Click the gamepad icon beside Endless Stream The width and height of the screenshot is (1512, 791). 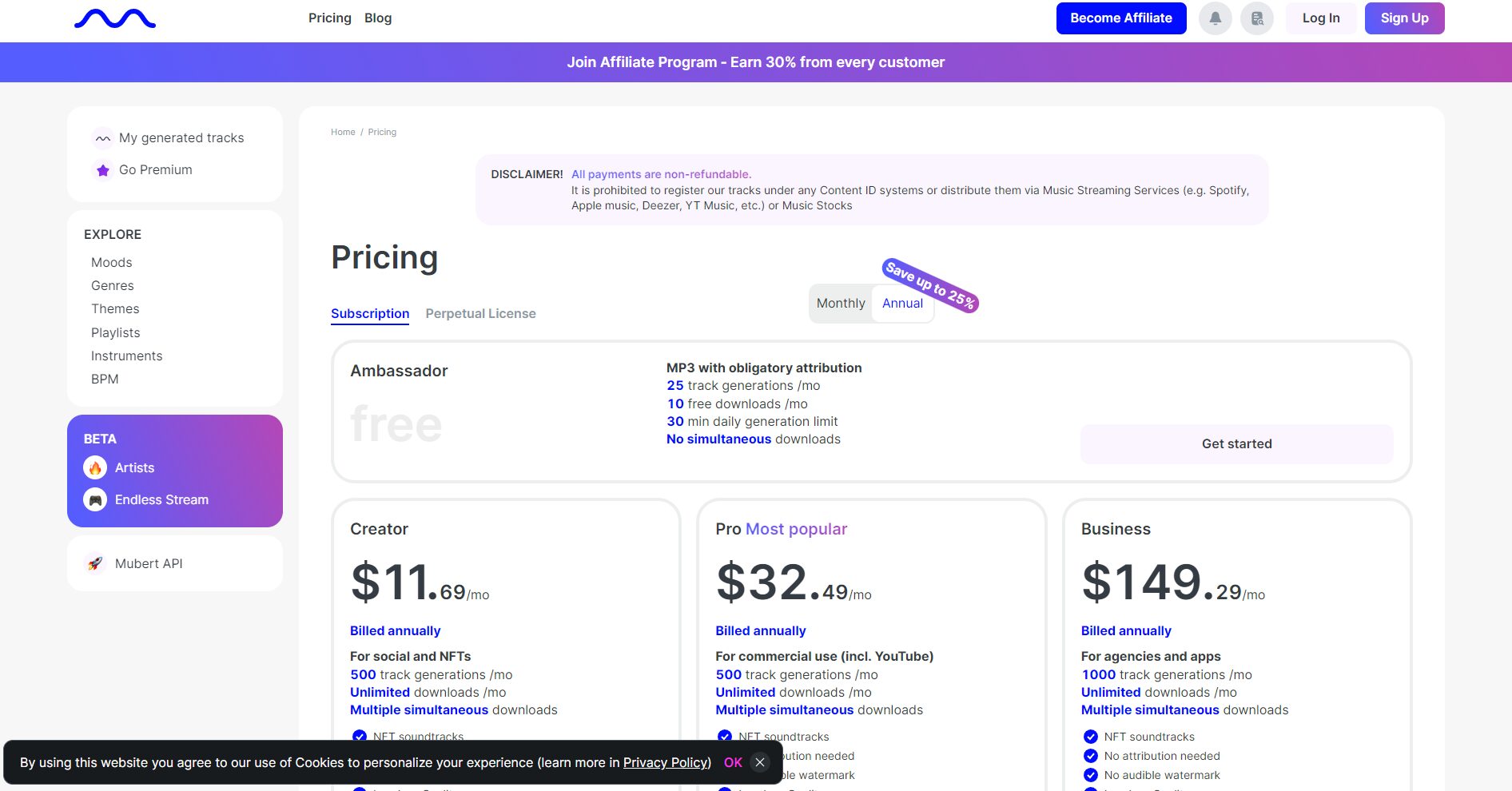[x=95, y=499]
